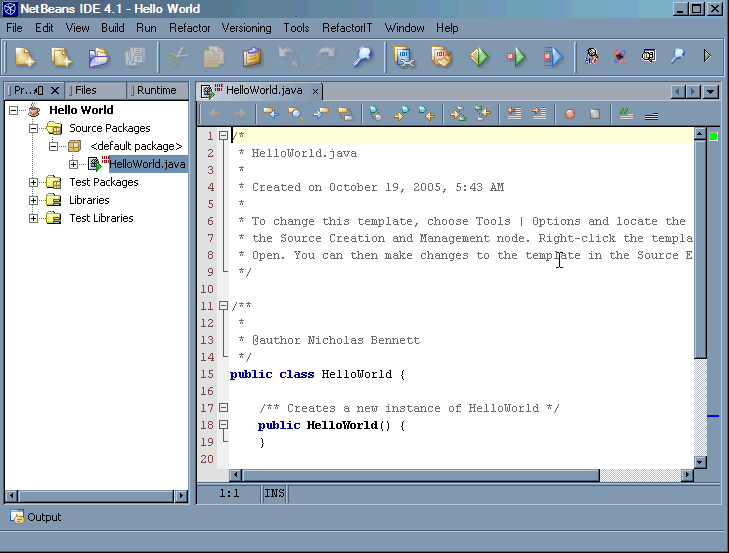
Task: Click the Attach Debugger icon
Action: (x=553, y=57)
